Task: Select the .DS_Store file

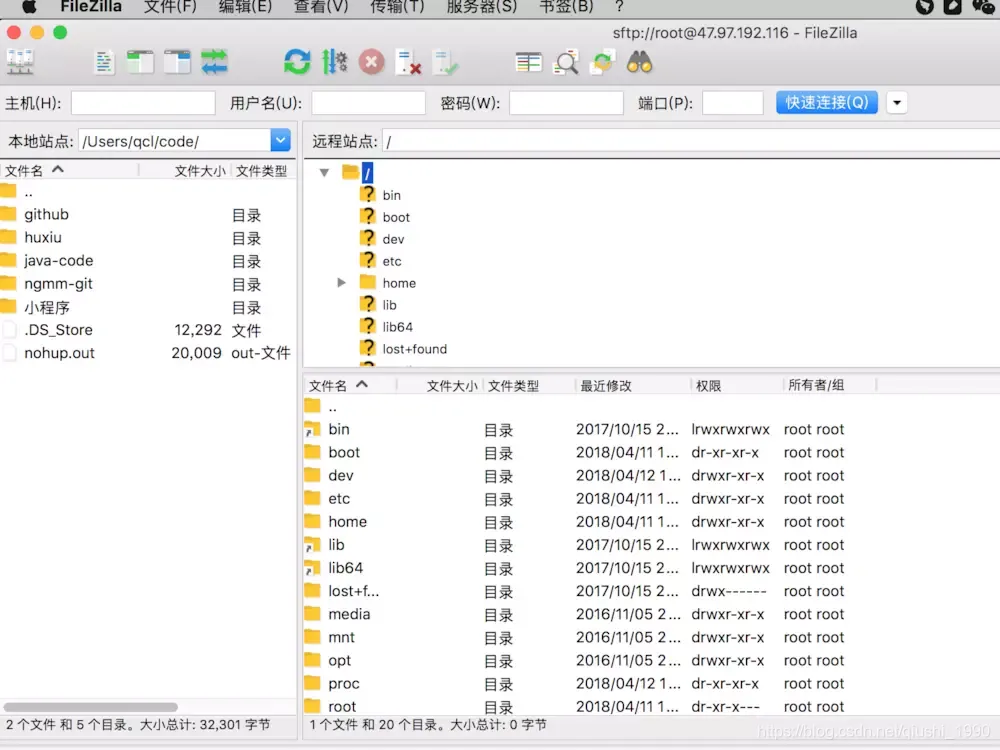Action: 148,330
